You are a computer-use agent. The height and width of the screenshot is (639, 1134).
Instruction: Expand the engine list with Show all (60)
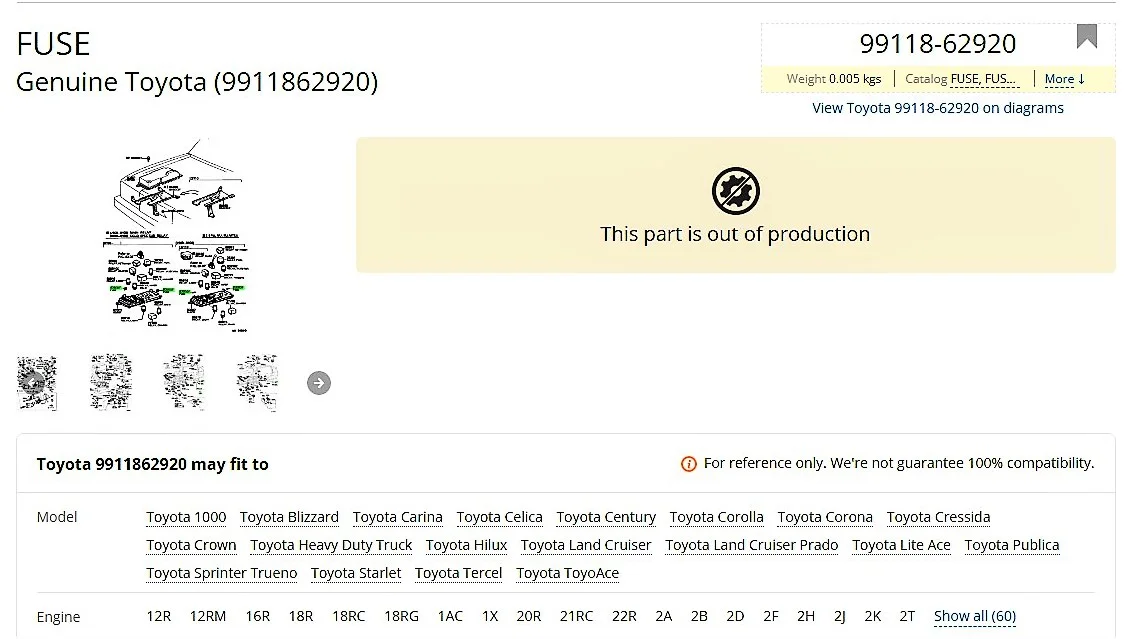tap(974, 616)
